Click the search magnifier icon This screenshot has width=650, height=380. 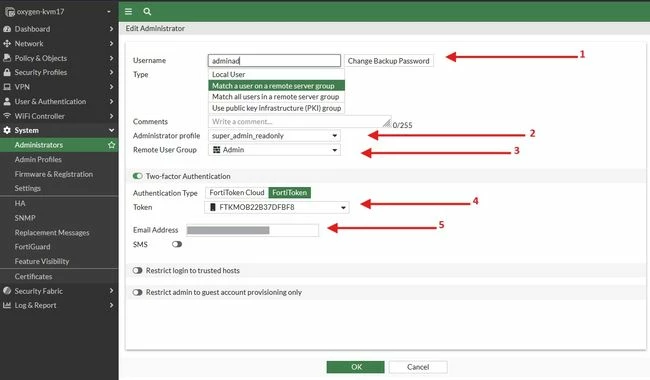pos(147,12)
